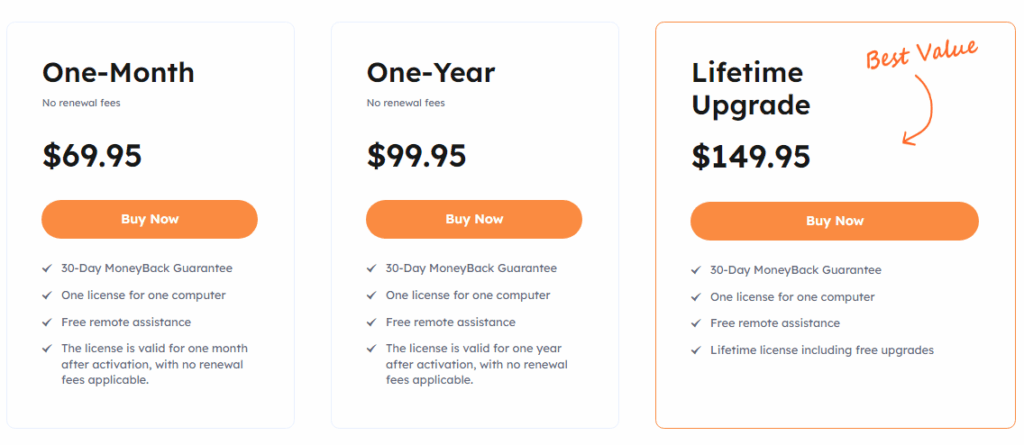
Task: Click the checkmark beside 'valid for one month' text
Action: tap(47, 349)
